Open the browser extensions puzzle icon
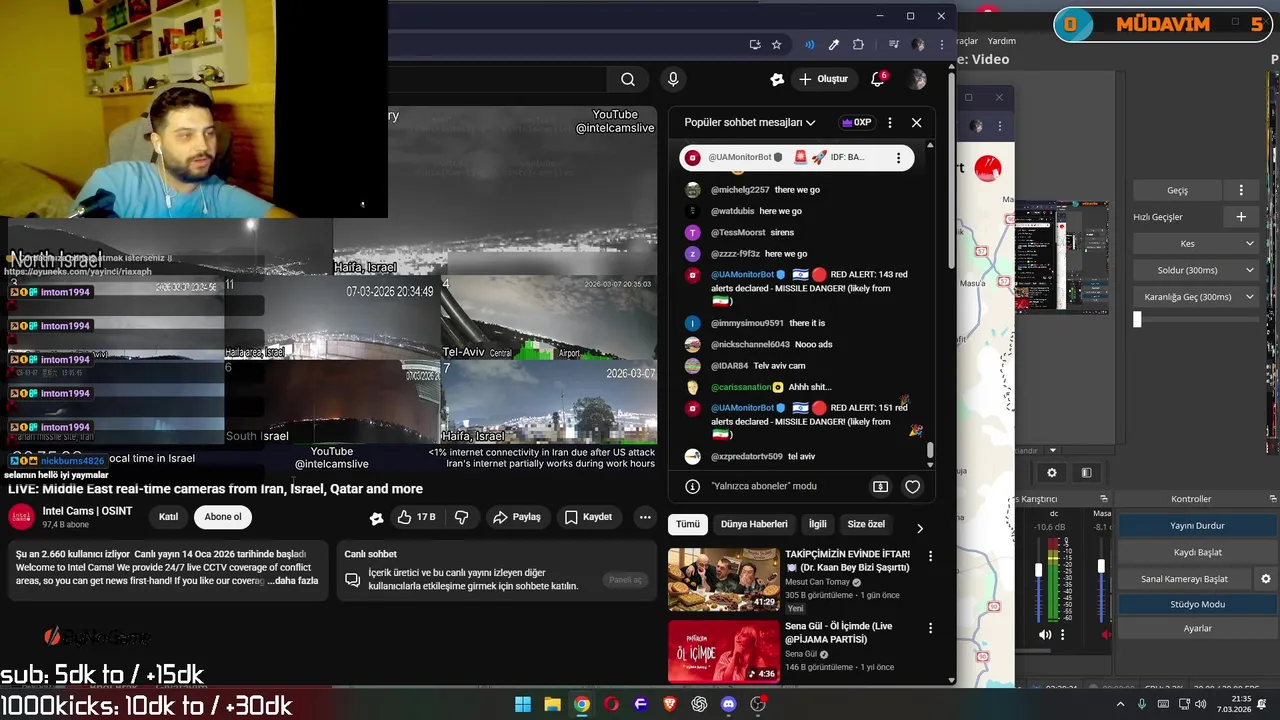 [x=858, y=45]
